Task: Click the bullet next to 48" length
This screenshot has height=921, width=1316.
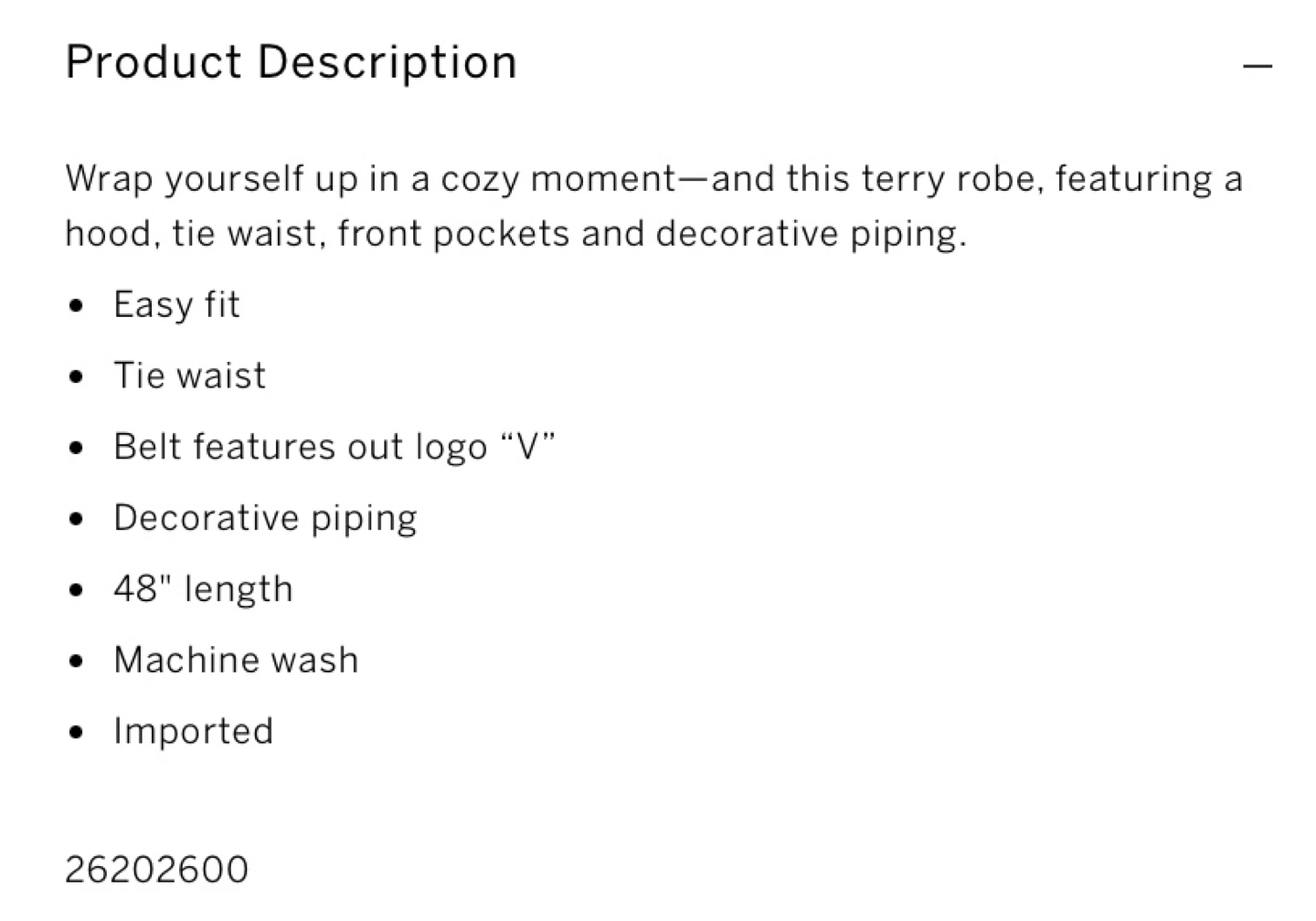Action: [x=77, y=591]
